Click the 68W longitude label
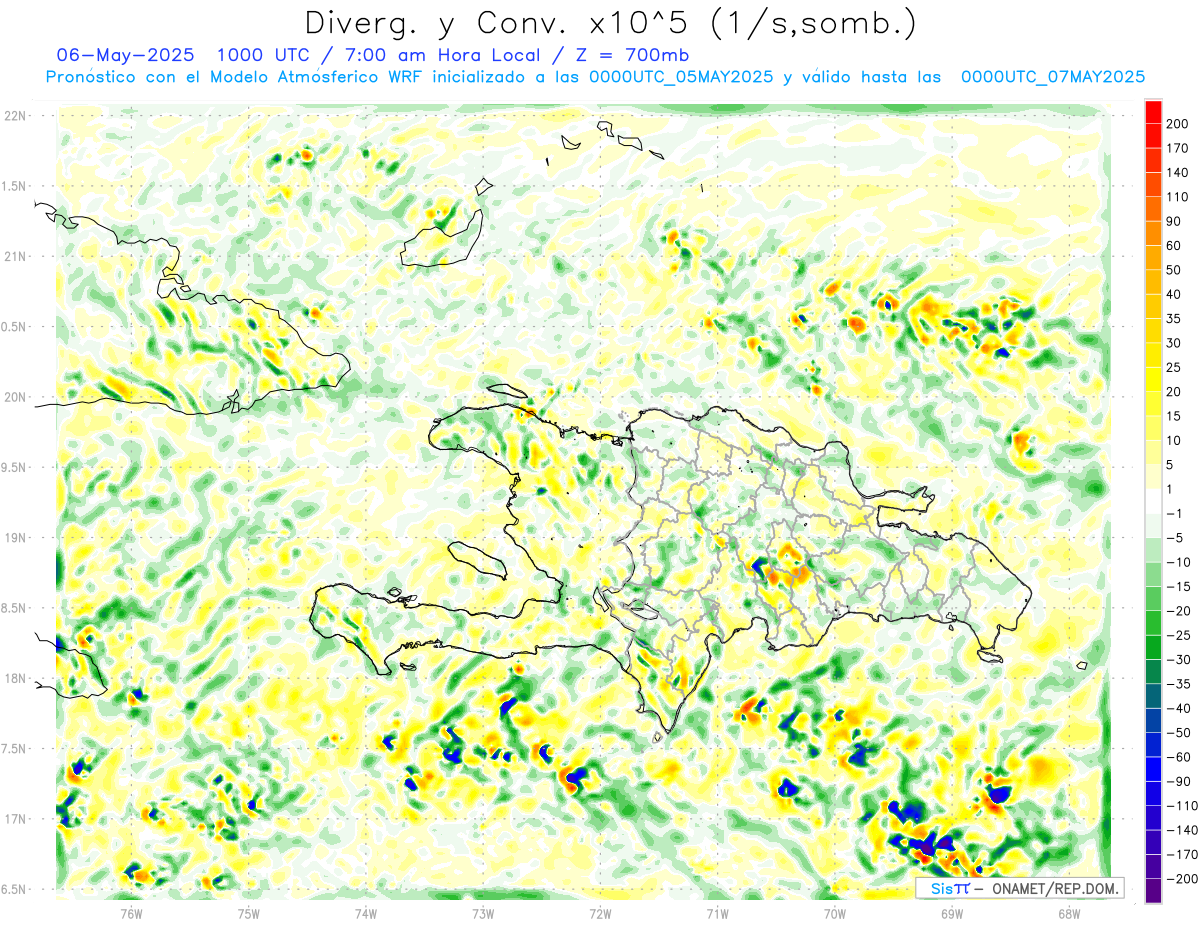Image resolution: width=1200 pixels, height=927 pixels. click(1069, 913)
